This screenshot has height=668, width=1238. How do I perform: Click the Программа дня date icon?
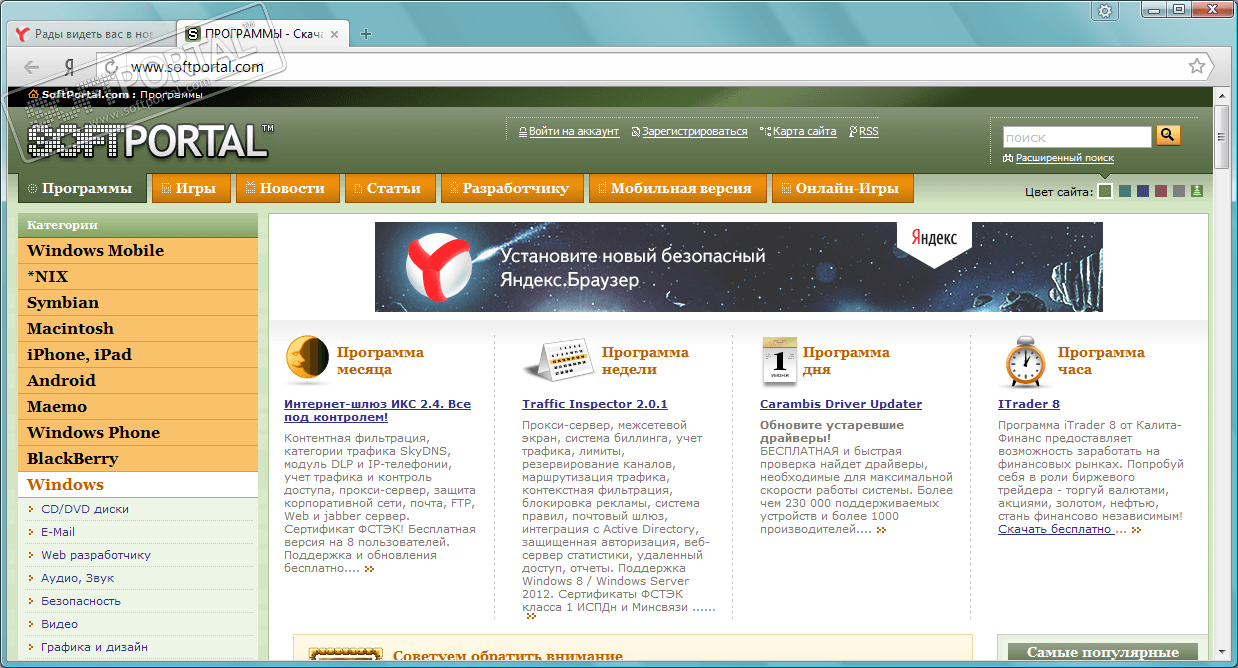click(x=778, y=361)
